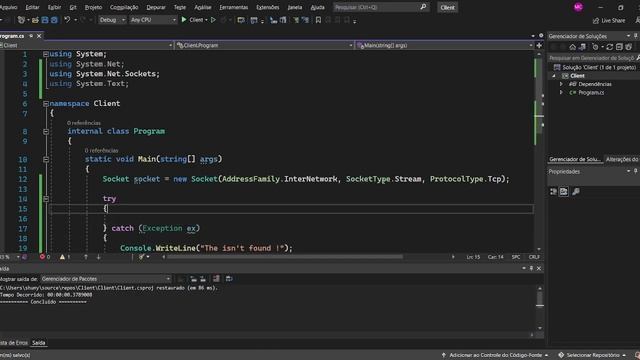640x360 pixels.
Task: Open Main(string[] args) member dropdown
Action: click(444, 45)
